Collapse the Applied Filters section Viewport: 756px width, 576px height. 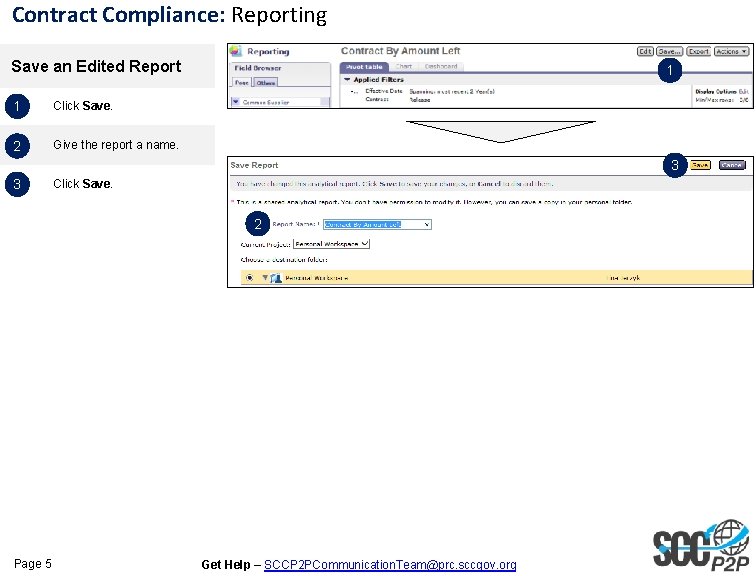[347, 79]
